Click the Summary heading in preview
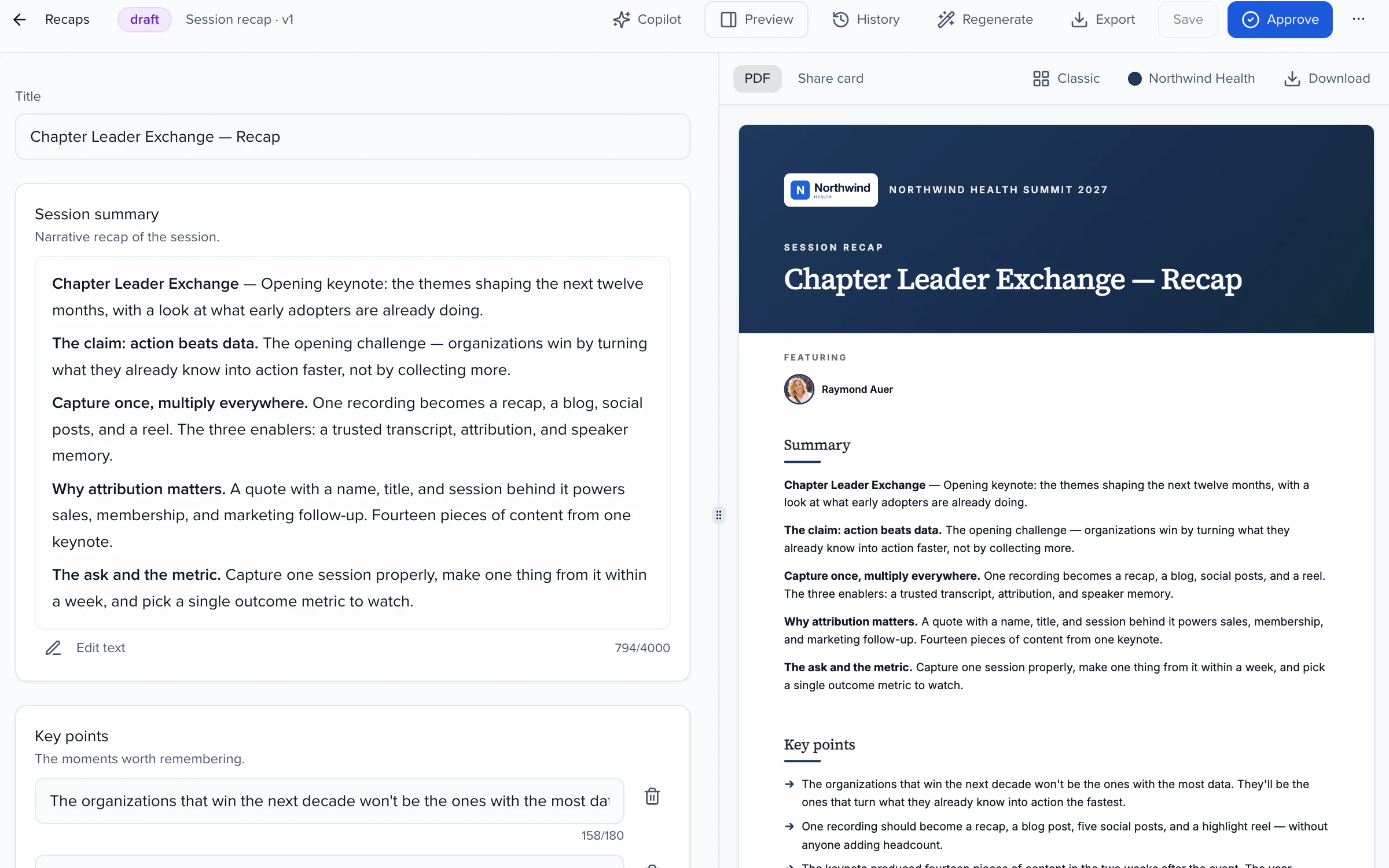The image size is (1389, 868). click(x=817, y=445)
